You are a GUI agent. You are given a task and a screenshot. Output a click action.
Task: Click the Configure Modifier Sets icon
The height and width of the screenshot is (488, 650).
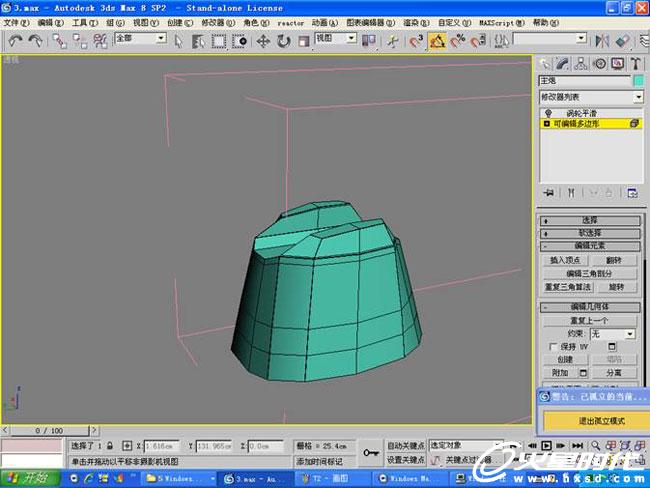632,193
